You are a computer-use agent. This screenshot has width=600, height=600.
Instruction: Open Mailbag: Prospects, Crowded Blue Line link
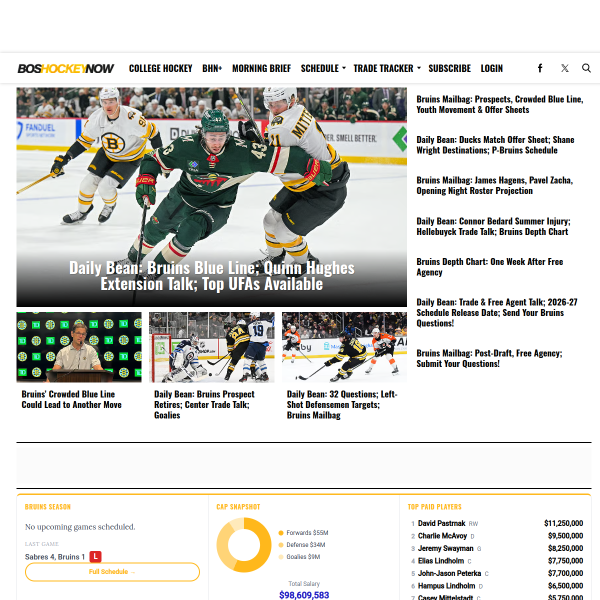500,104
